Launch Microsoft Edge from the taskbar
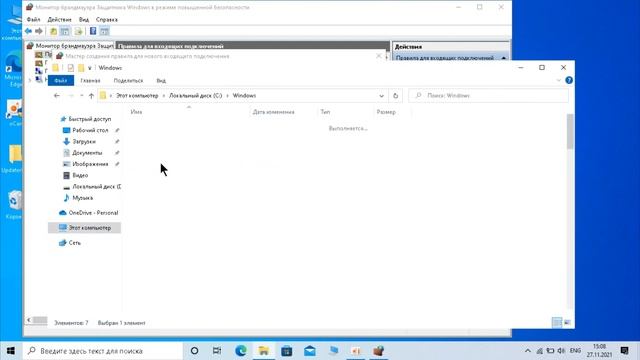640x360 pixels. tap(240, 351)
